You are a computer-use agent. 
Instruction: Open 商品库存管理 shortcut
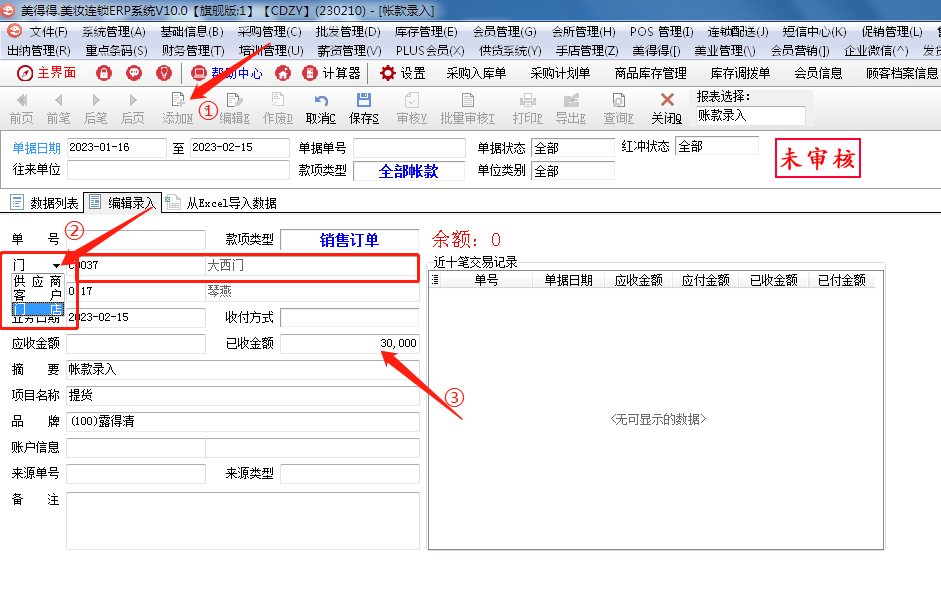point(651,73)
